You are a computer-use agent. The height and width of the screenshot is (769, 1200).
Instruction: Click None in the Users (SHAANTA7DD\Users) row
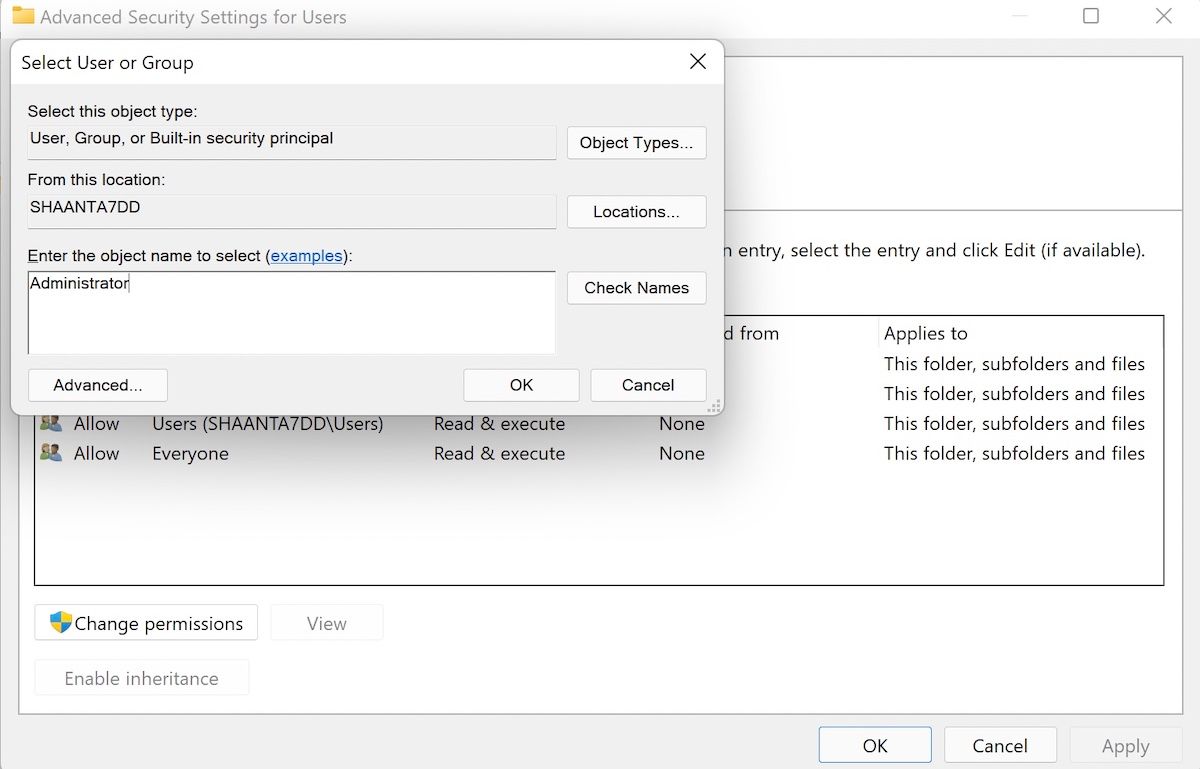[682, 424]
